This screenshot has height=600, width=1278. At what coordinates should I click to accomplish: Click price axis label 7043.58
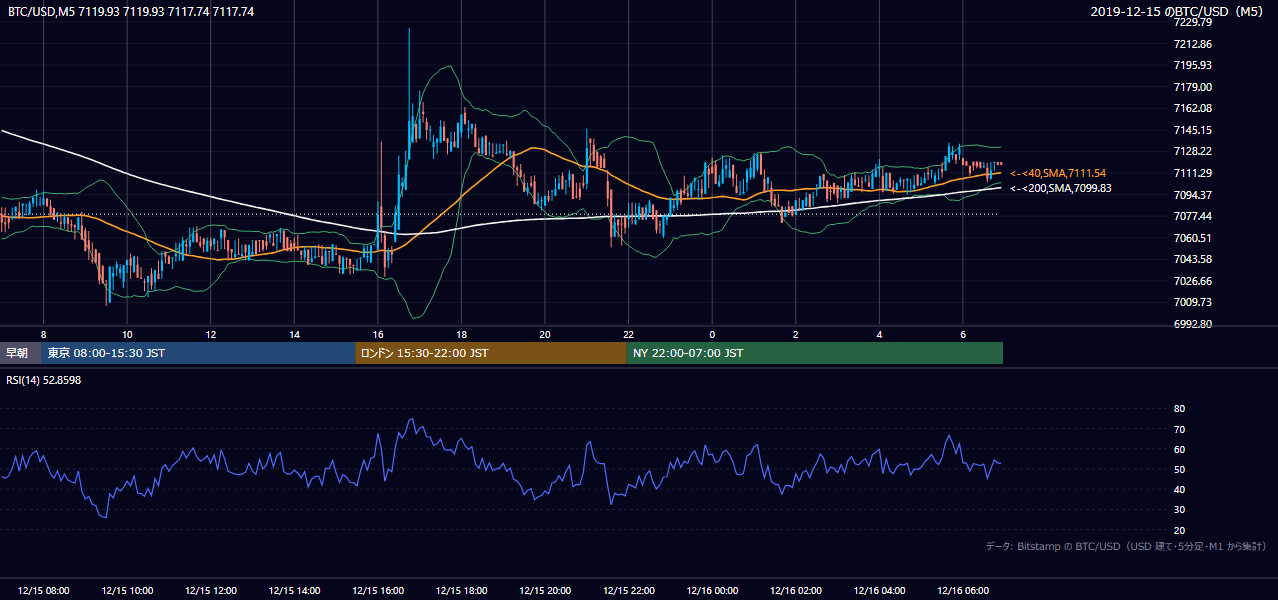pyautogui.click(x=1193, y=259)
